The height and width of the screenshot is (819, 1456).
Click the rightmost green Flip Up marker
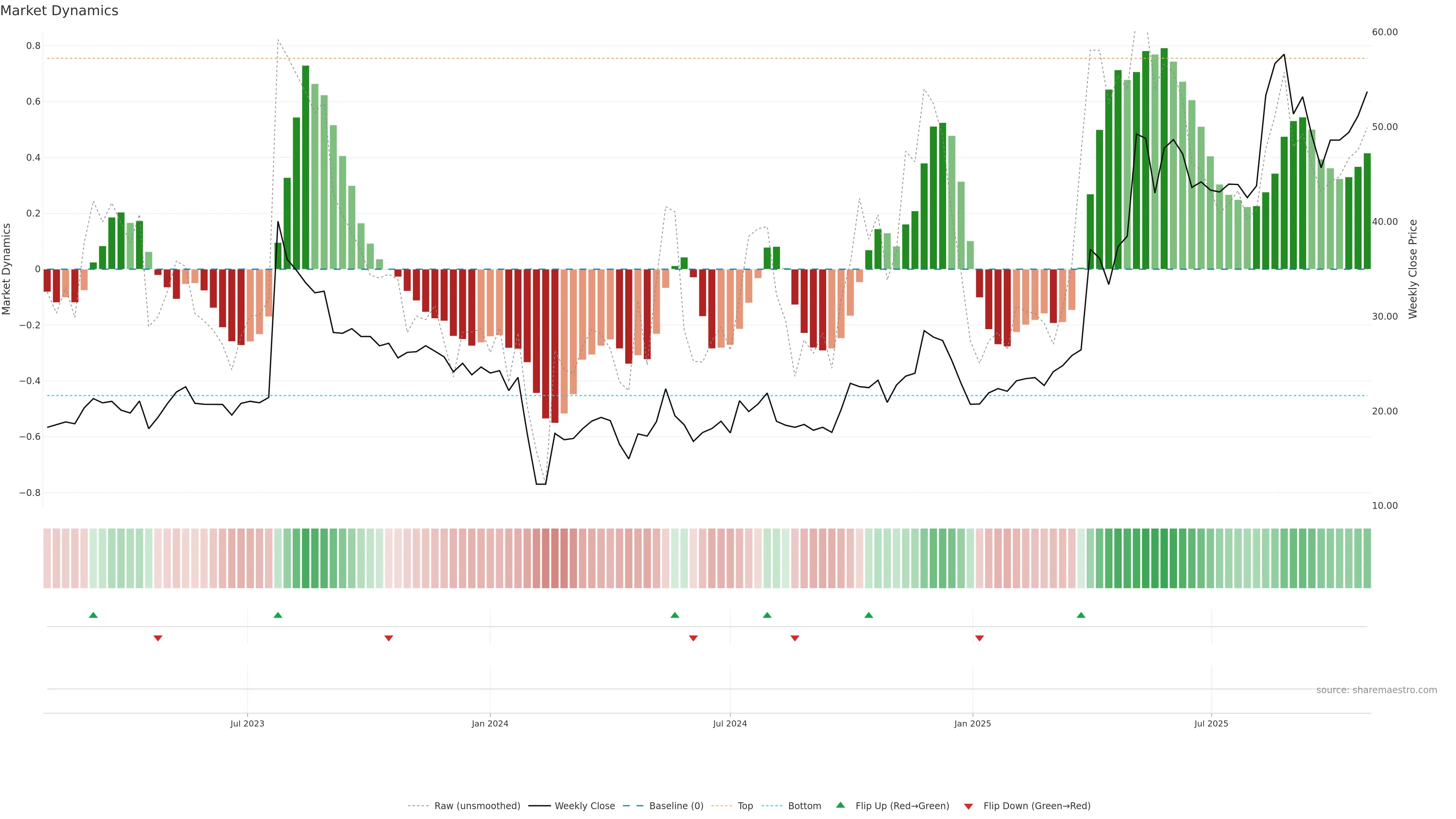point(1081,615)
